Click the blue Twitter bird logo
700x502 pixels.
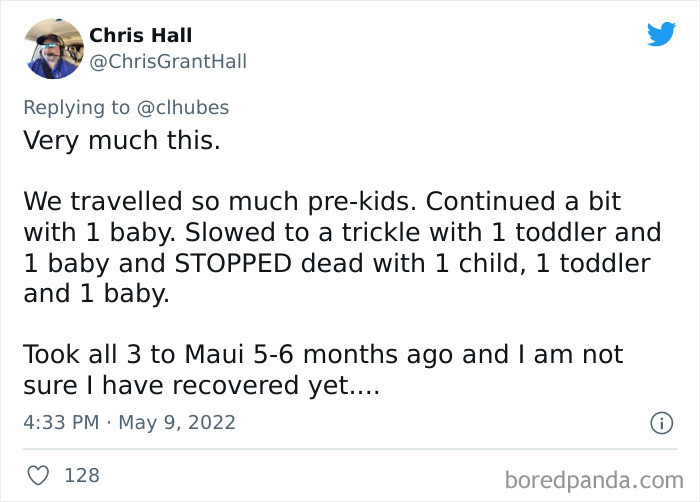tap(661, 35)
